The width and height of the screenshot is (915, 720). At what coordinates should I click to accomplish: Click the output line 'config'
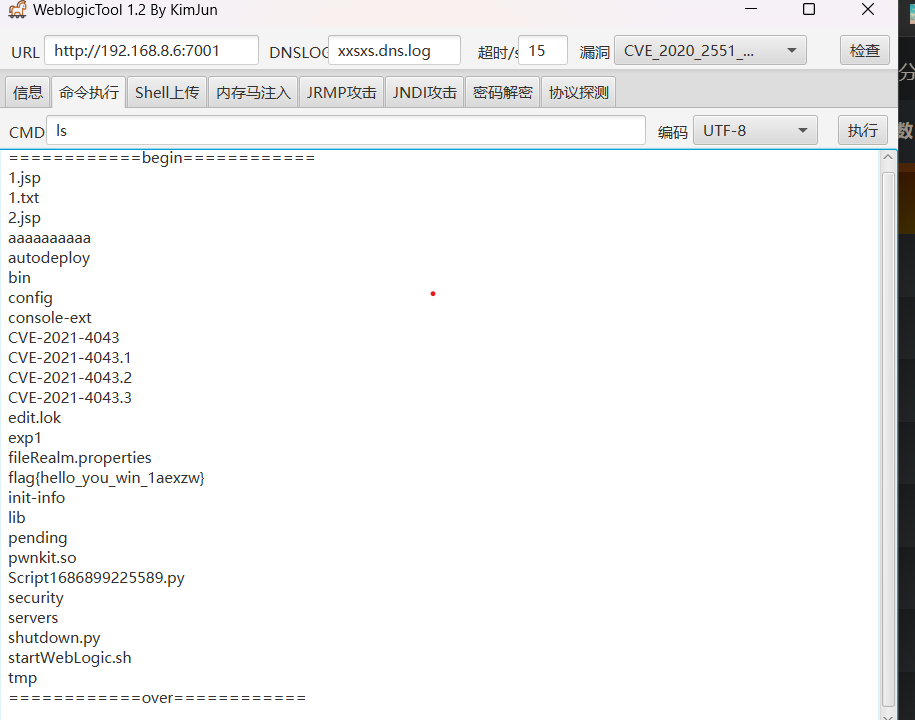(x=30, y=298)
